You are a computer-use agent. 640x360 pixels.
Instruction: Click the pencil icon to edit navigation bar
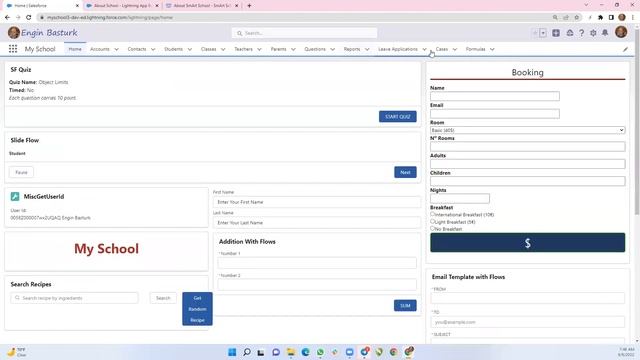[625, 49]
